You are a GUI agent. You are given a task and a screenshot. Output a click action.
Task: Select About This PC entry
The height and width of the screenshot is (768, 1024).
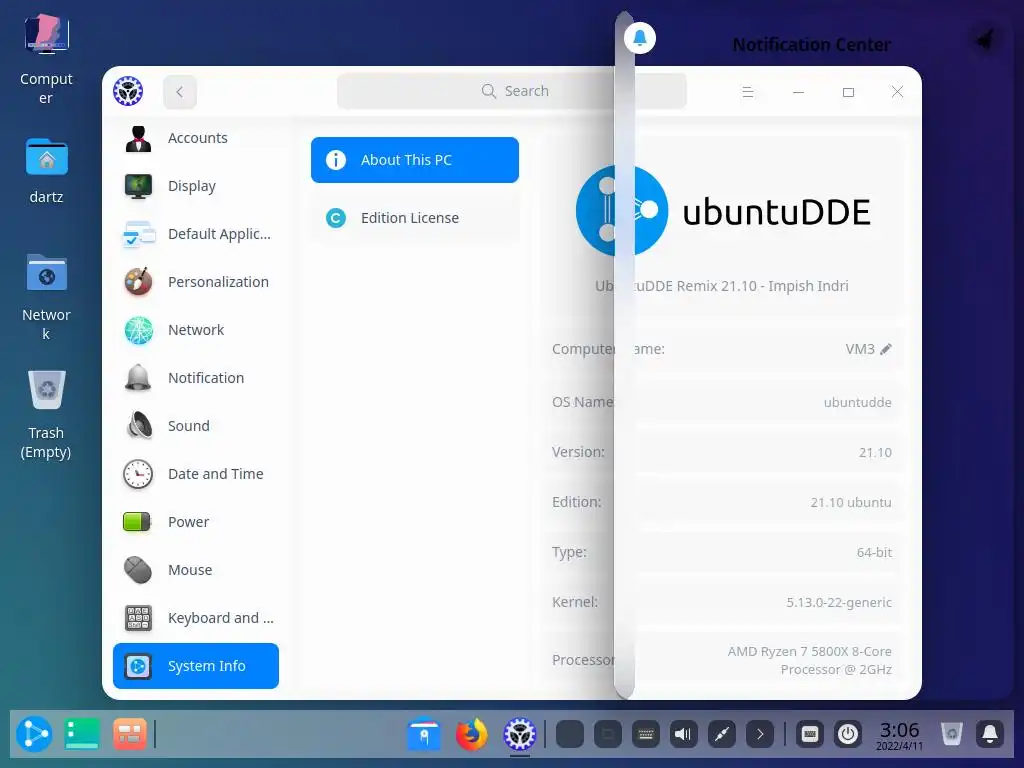(x=415, y=160)
